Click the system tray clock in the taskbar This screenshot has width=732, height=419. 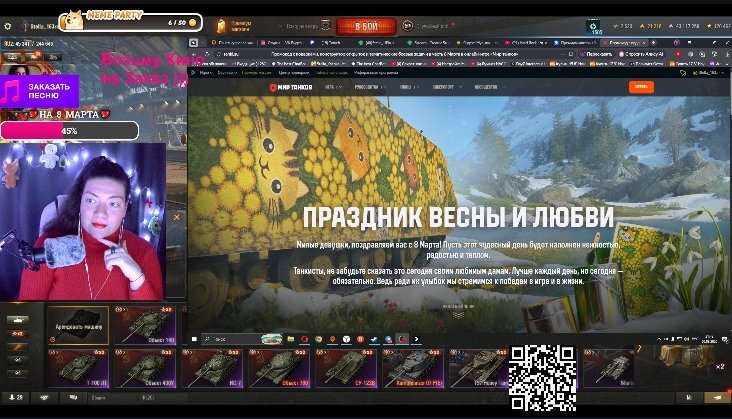click(710, 339)
